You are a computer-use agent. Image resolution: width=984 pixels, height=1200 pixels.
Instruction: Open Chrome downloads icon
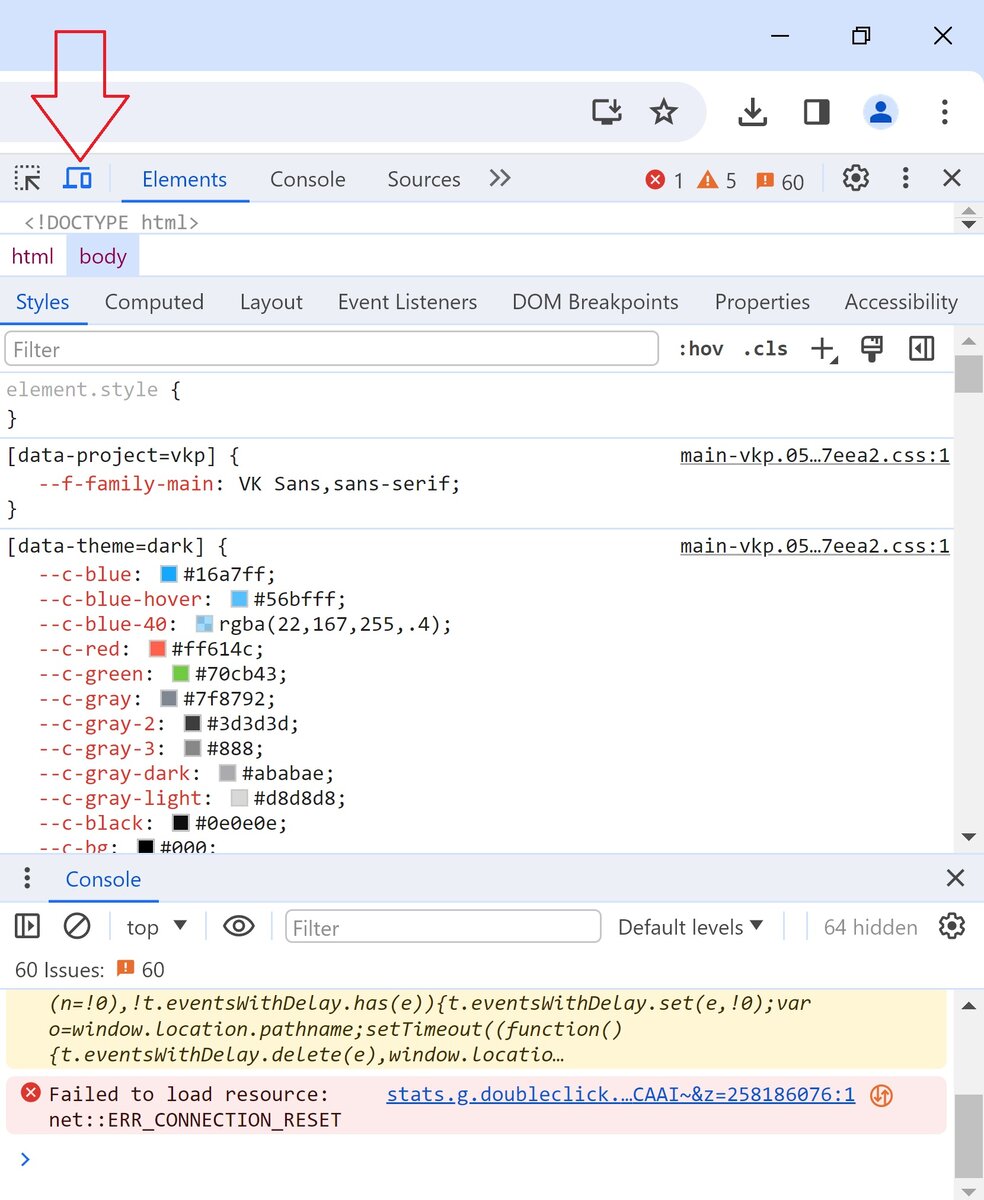[752, 112]
